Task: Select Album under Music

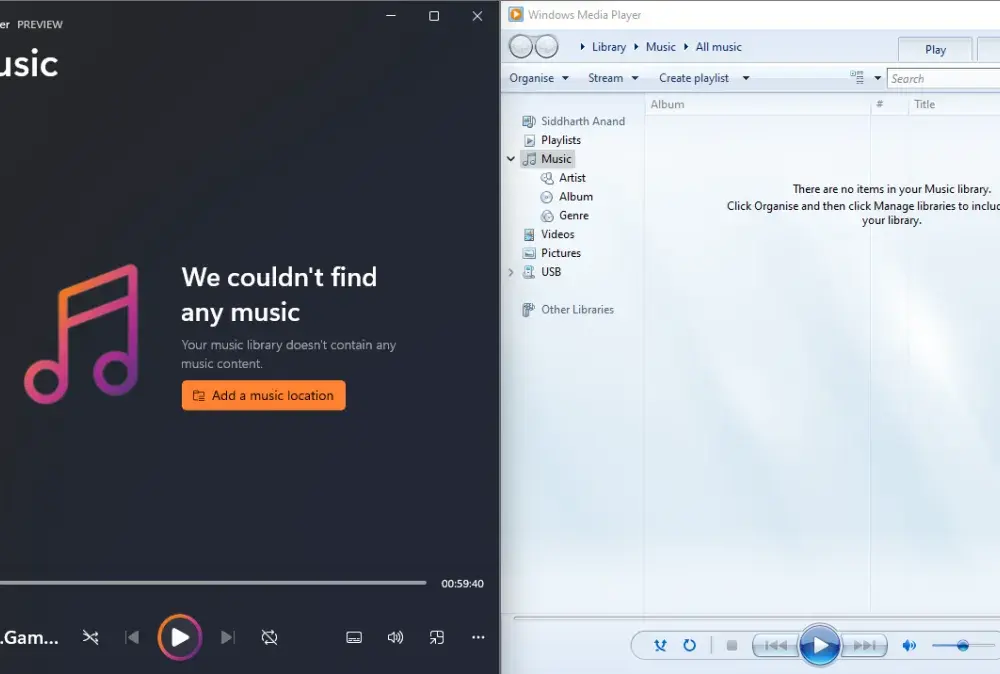Action: coord(567,196)
